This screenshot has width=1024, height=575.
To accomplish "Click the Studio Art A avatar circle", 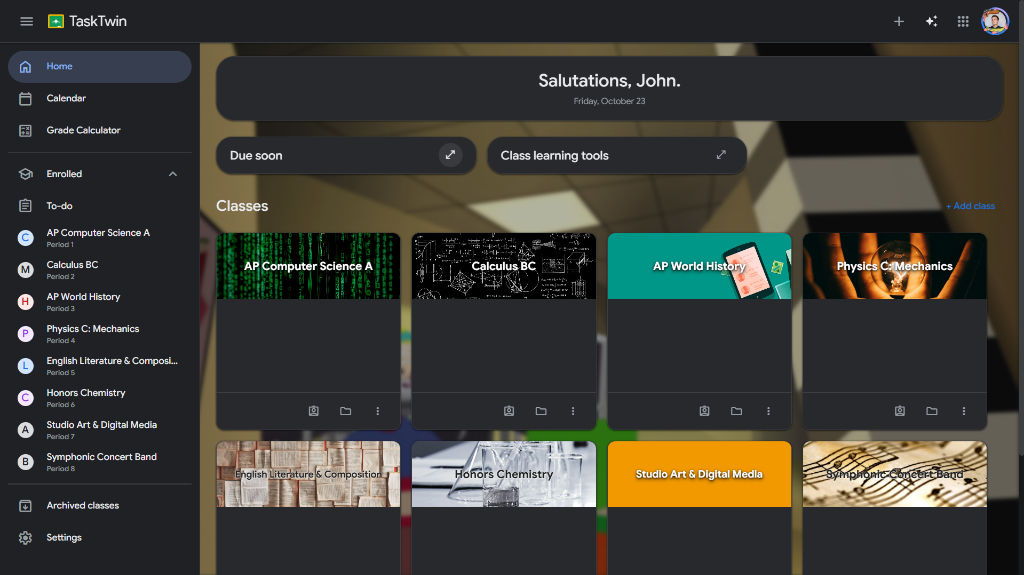I will (25, 430).
